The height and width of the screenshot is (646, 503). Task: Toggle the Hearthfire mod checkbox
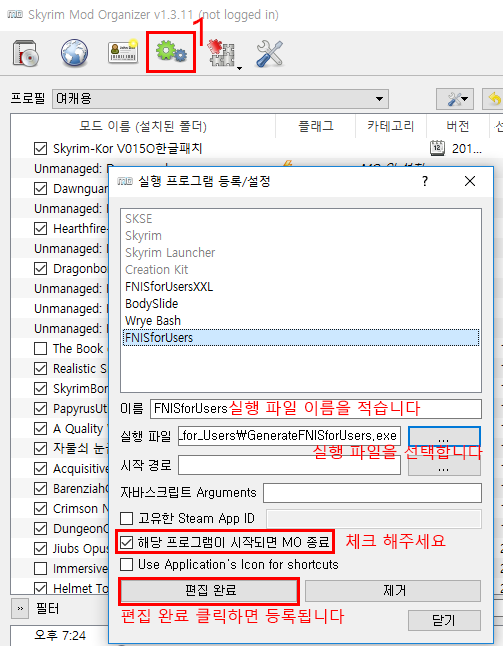point(40,229)
